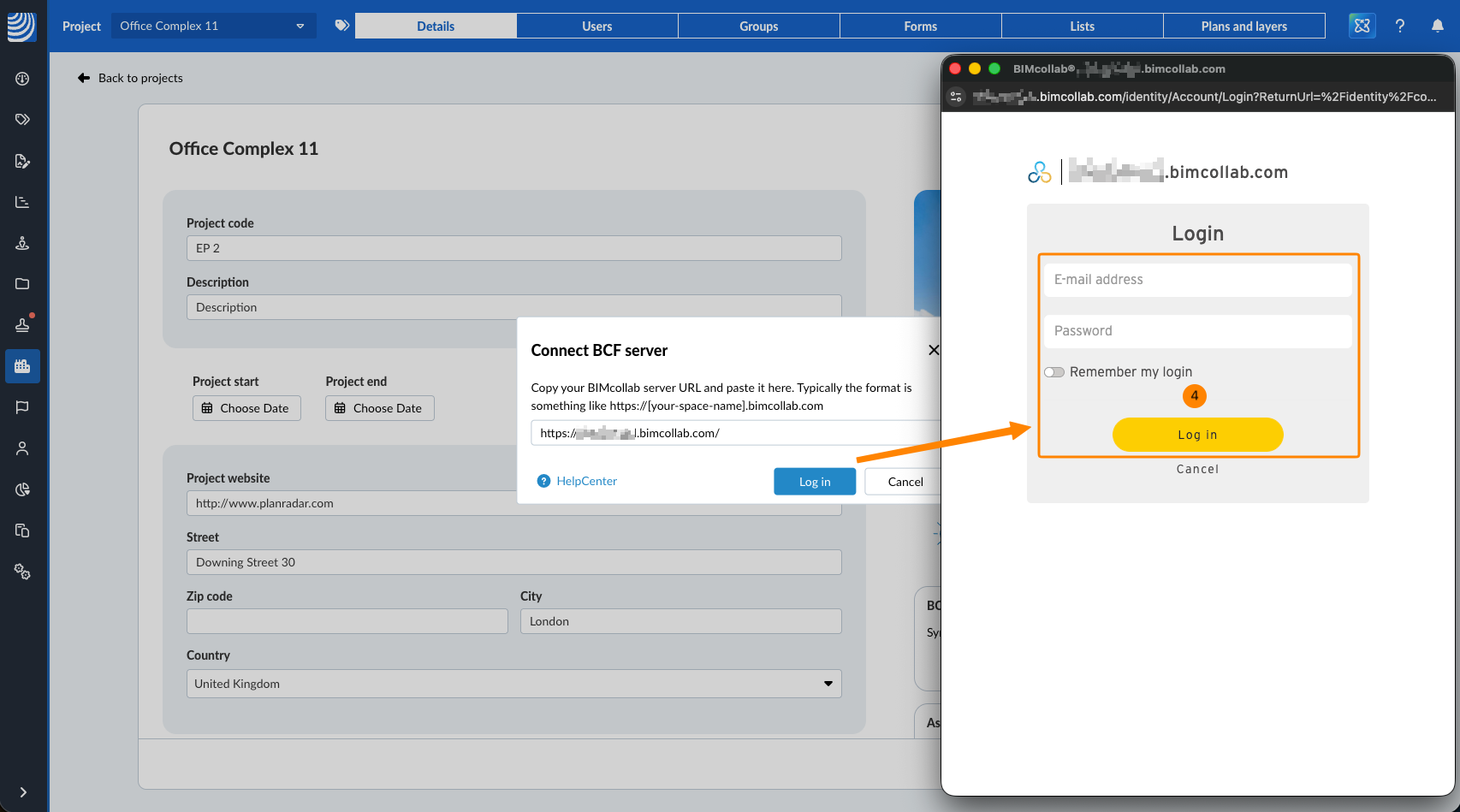Open the user person icon in sidebar
Viewport: 1460px width, 812px height.
(x=23, y=448)
